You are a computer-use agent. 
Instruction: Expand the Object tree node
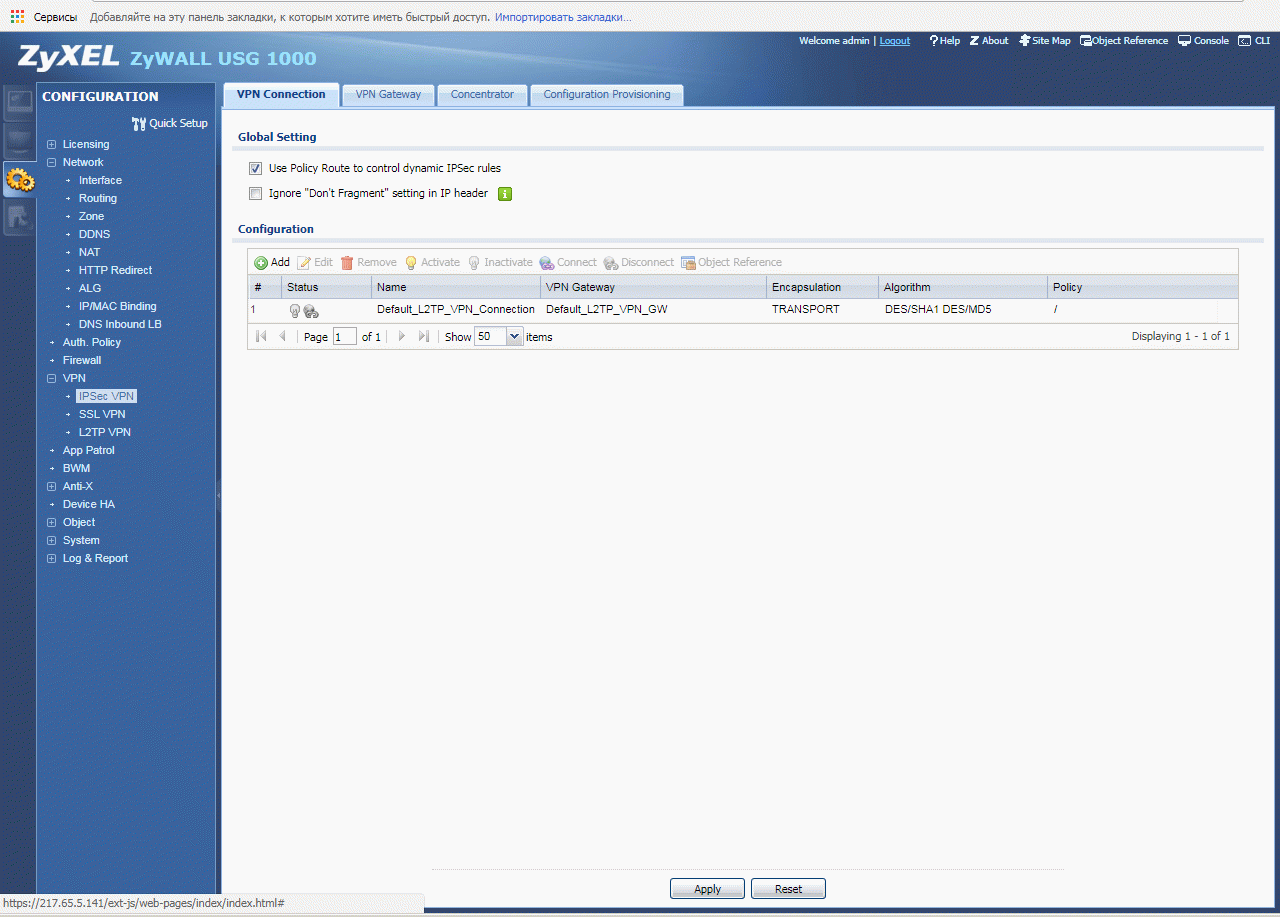point(51,522)
